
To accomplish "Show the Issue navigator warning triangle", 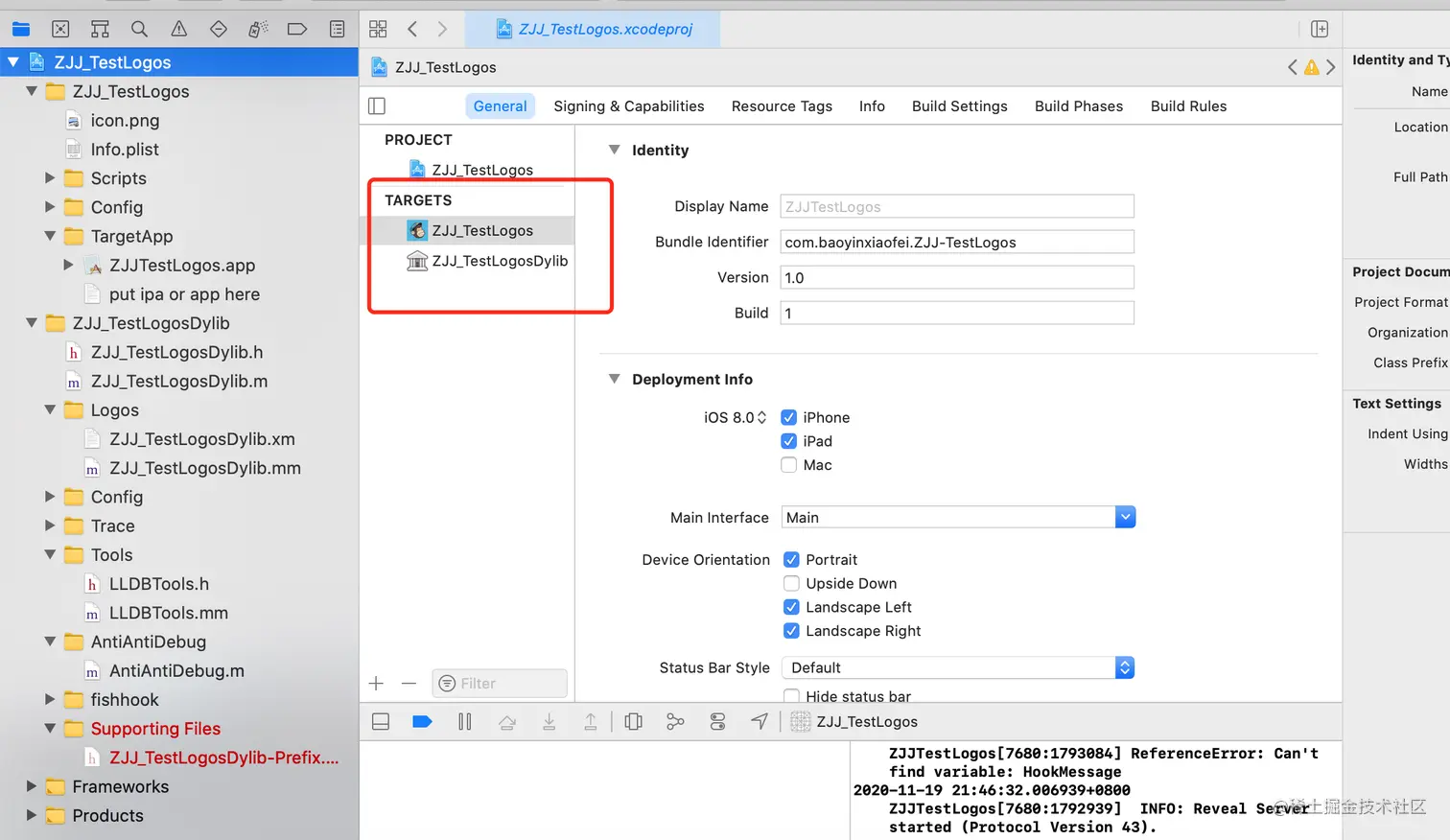I will [179, 29].
